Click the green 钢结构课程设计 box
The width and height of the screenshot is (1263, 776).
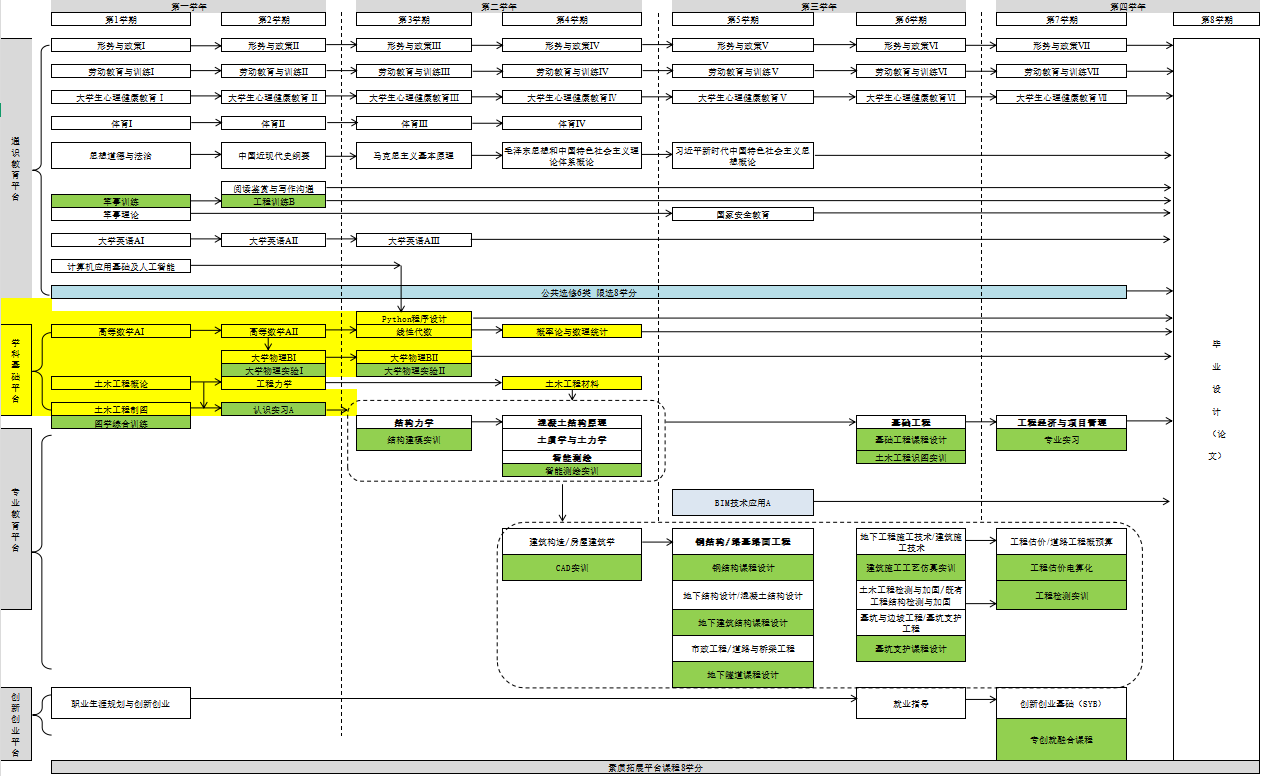(742, 567)
